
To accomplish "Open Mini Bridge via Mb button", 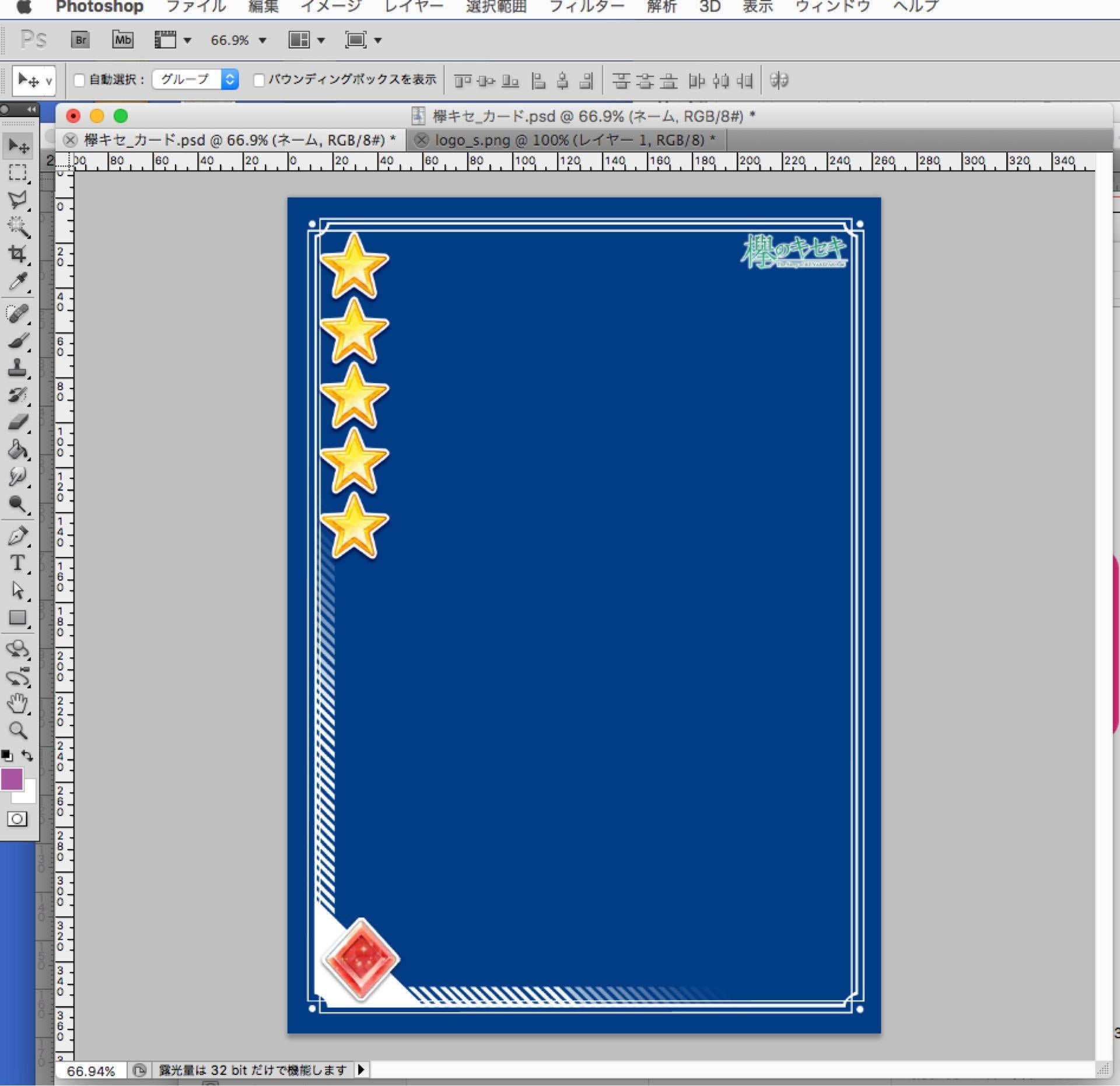I will click(123, 40).
